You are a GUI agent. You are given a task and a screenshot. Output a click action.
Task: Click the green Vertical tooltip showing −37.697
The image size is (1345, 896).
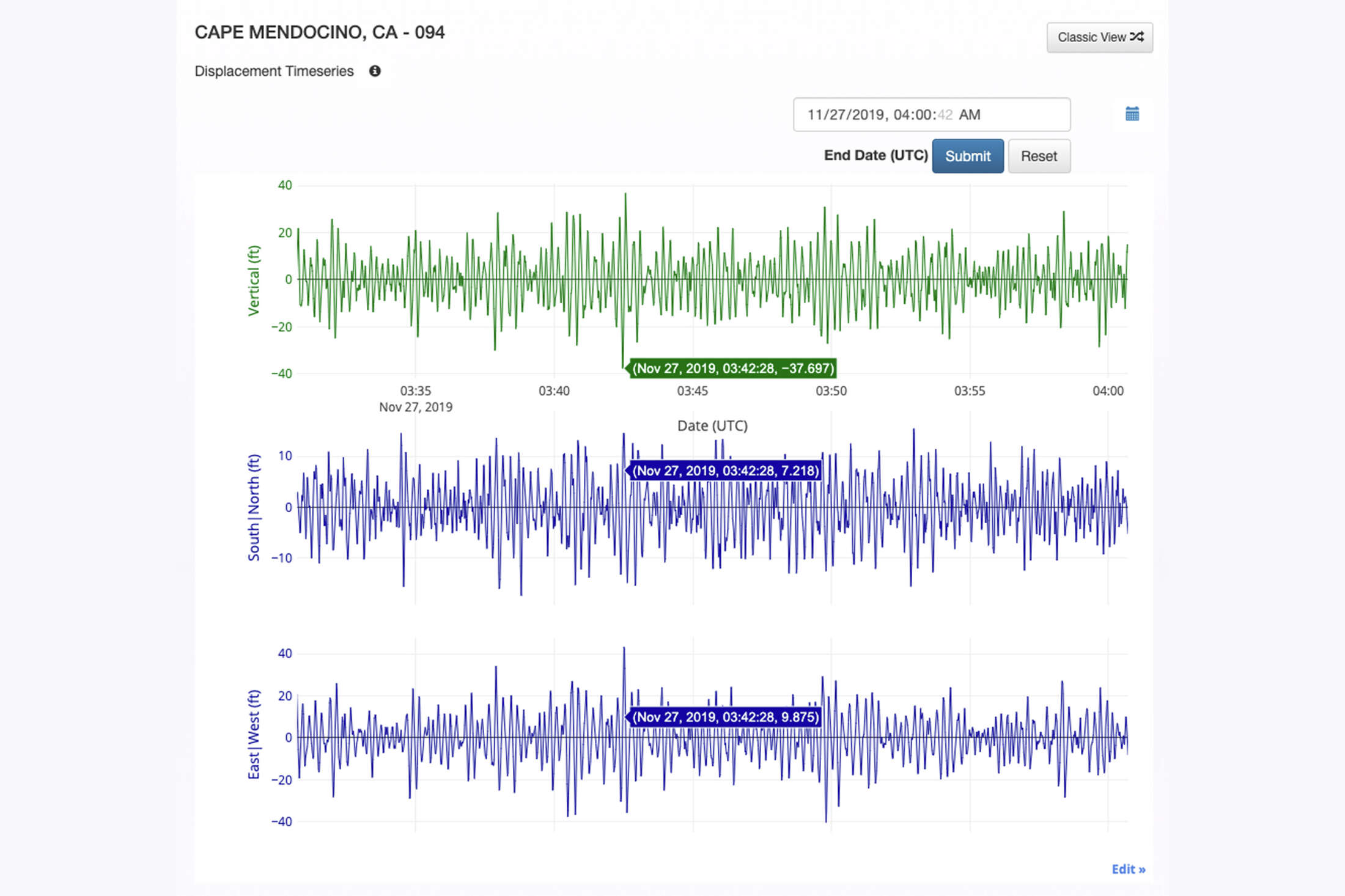[x=732, y=369]
